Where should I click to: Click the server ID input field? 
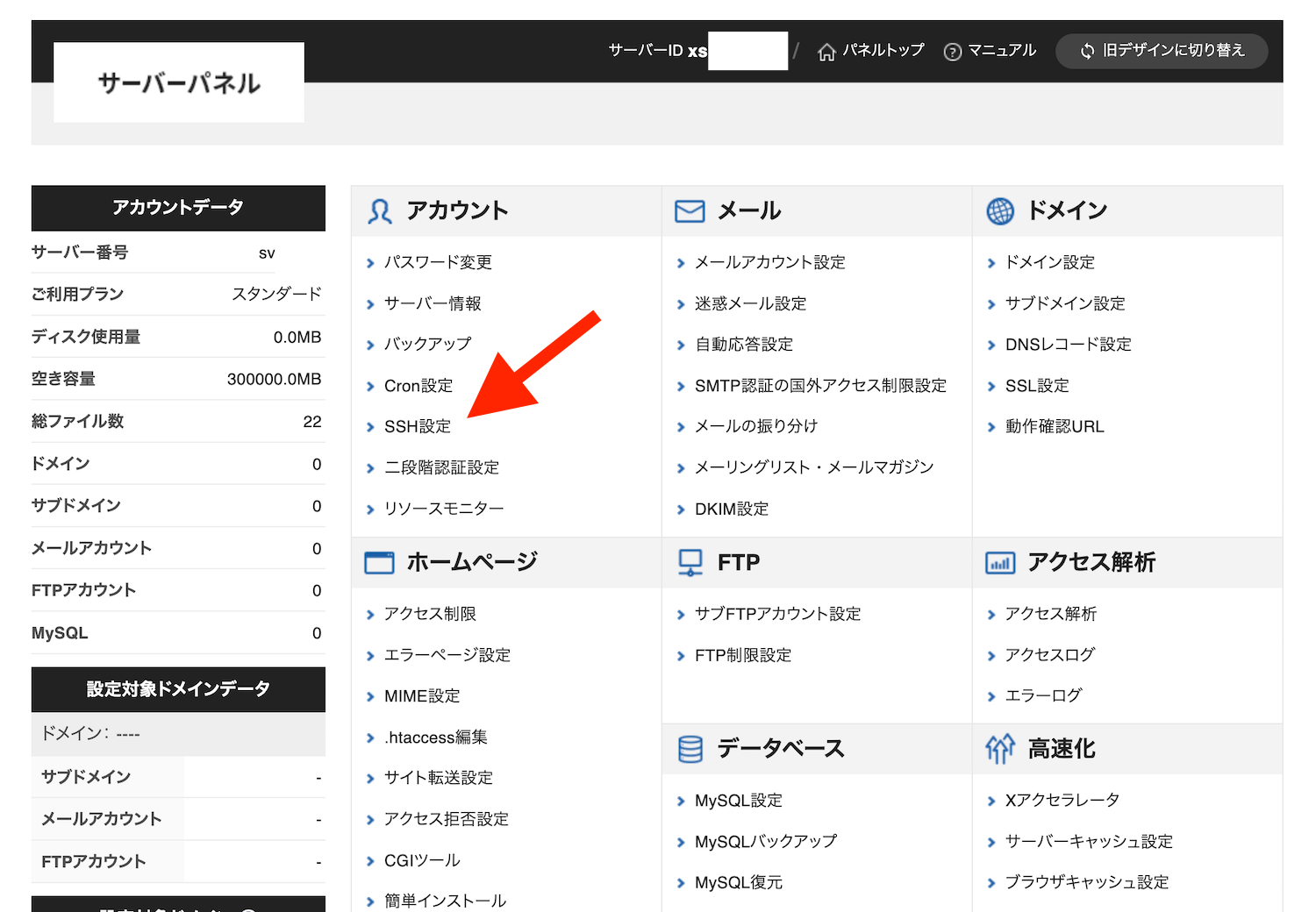tap(748, 51)
